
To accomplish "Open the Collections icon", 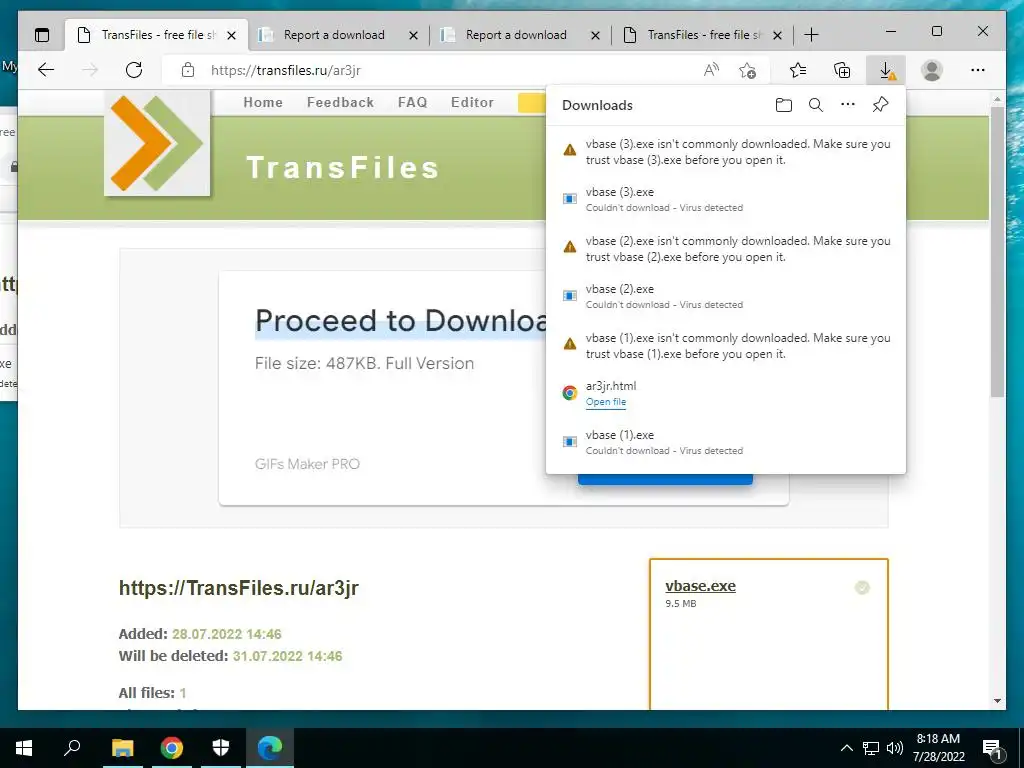I will pos(842,70).
